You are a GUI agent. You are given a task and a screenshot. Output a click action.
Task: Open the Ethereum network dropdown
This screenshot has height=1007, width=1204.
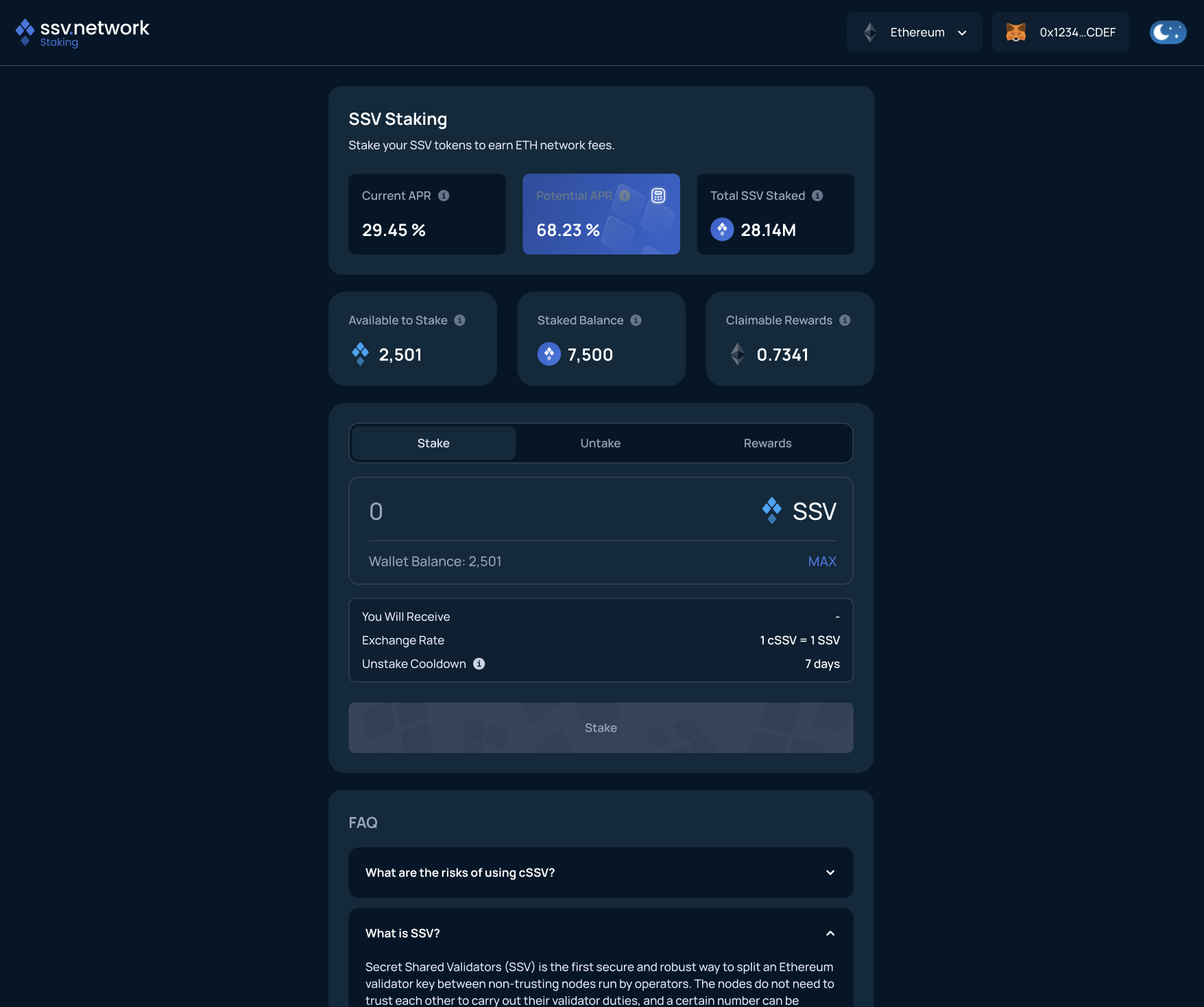(914, 32)
